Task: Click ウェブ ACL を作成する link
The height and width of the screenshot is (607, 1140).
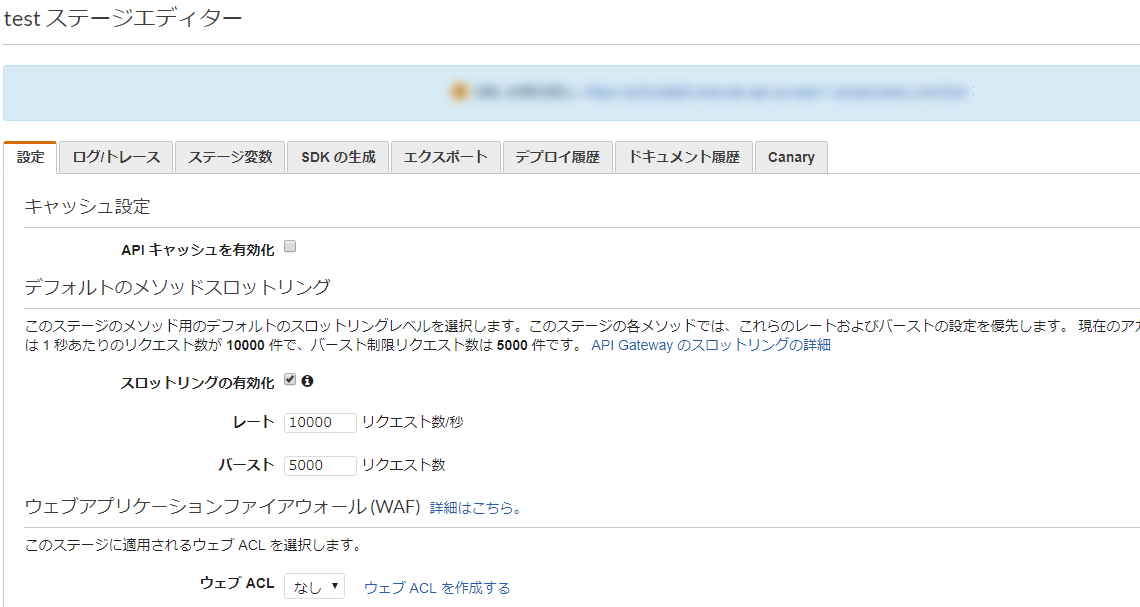Action: click(437, 587)
